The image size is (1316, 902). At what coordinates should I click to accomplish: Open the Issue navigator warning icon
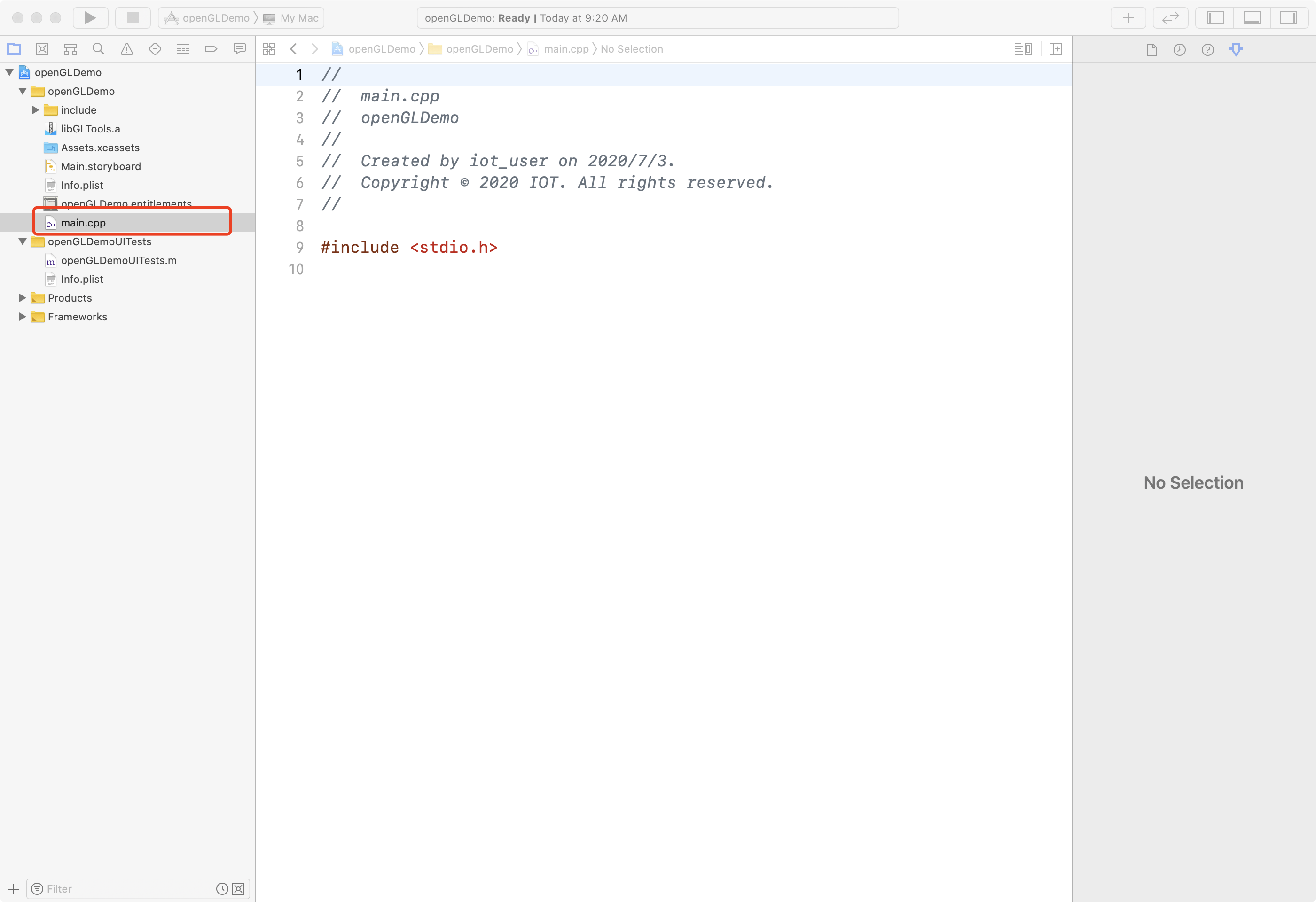pyautogui.click(x=127, y=49)
